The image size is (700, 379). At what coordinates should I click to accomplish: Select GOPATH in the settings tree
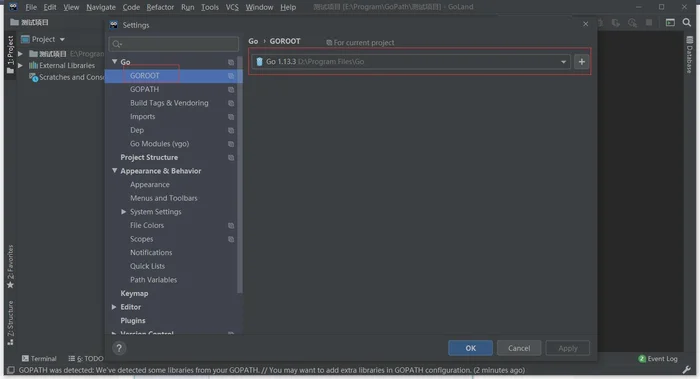tap(144, 89)
